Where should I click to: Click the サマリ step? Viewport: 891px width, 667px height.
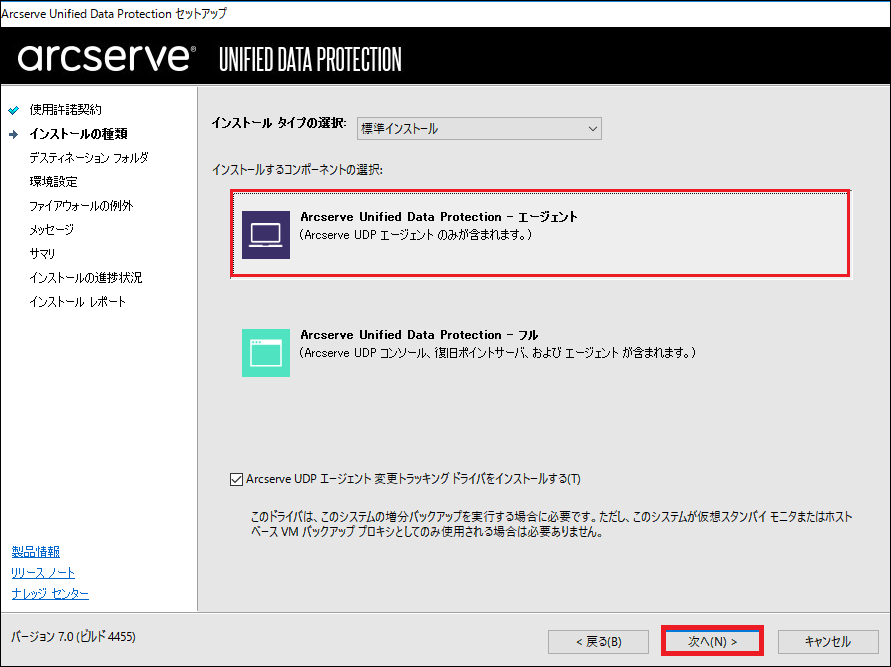(x=43, y=253)
